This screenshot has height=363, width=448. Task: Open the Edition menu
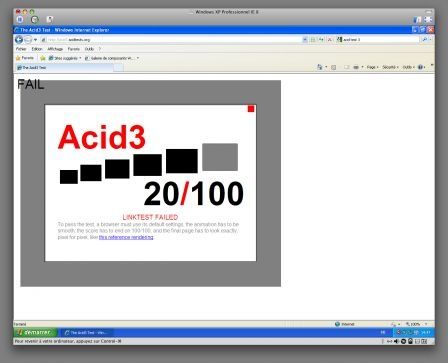point(37,49)
